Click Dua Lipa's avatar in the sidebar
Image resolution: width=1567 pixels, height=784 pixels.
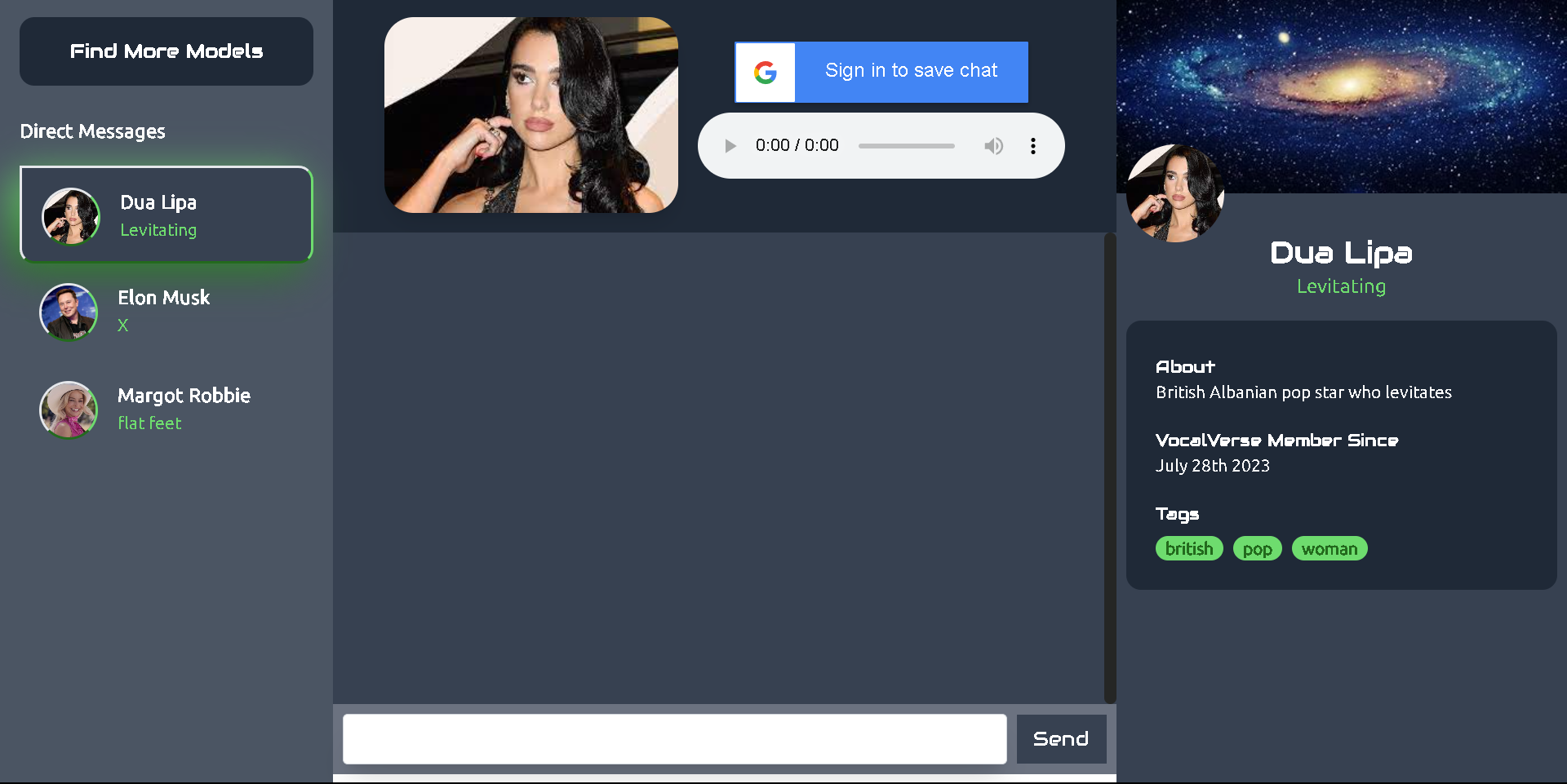click(71, 216)
